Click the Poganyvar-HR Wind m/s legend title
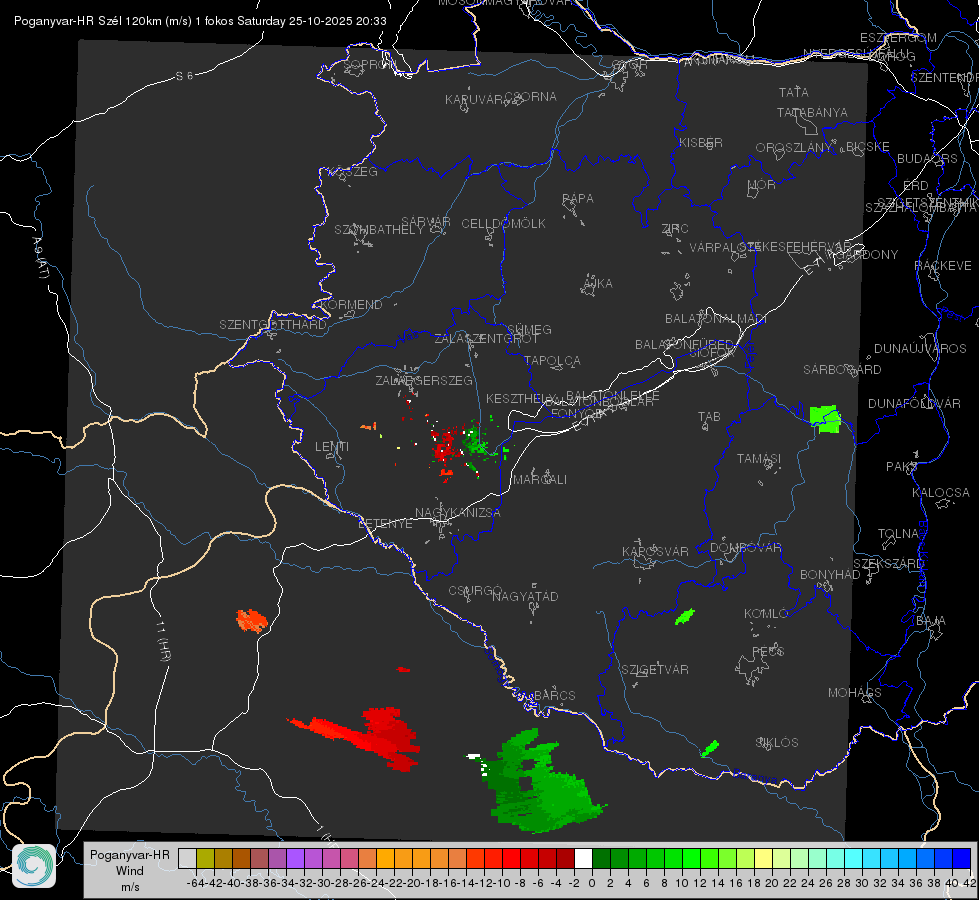The image size is (979, 900). point(130,871)
